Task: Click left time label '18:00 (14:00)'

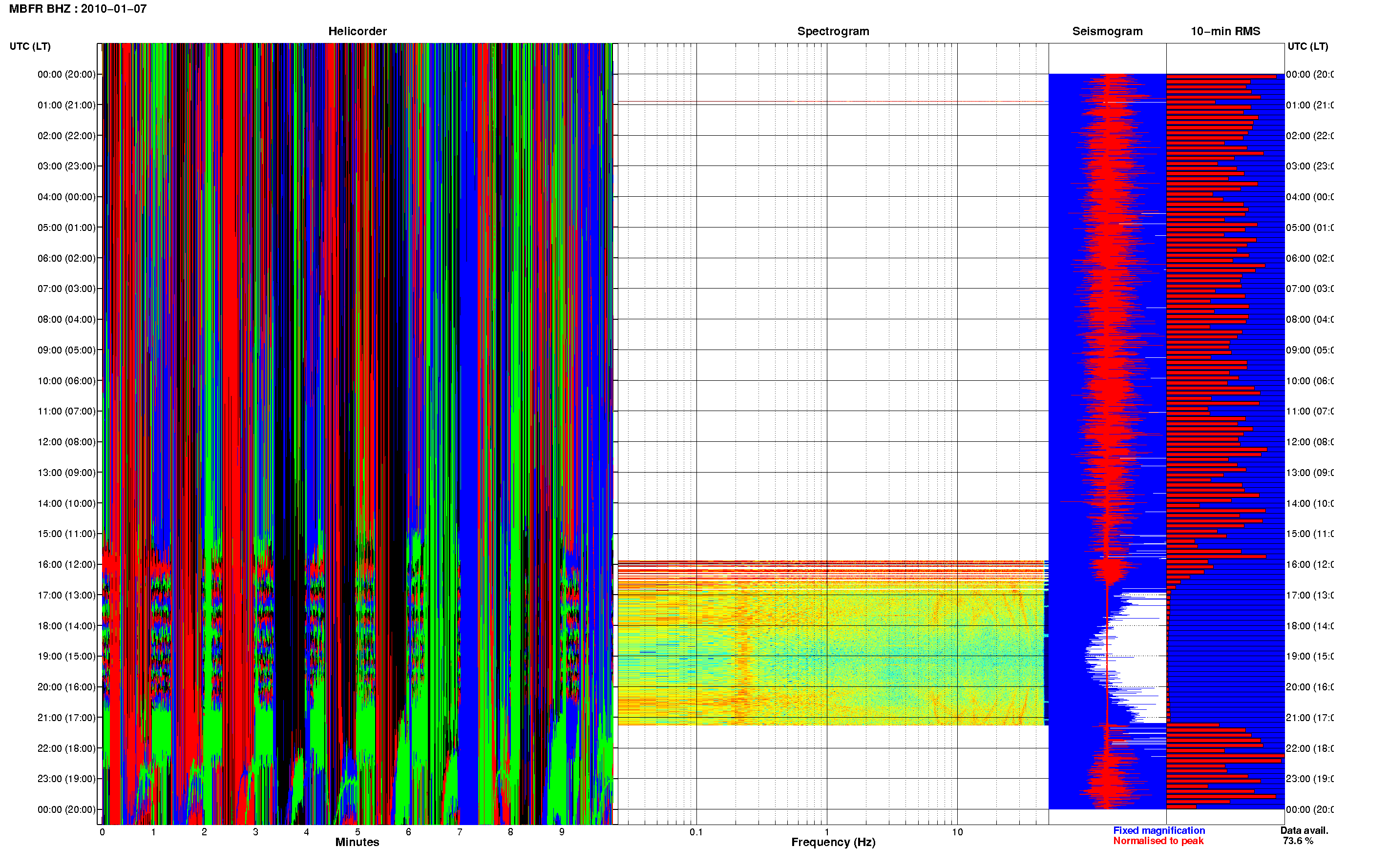Action: tap(66, 626)
